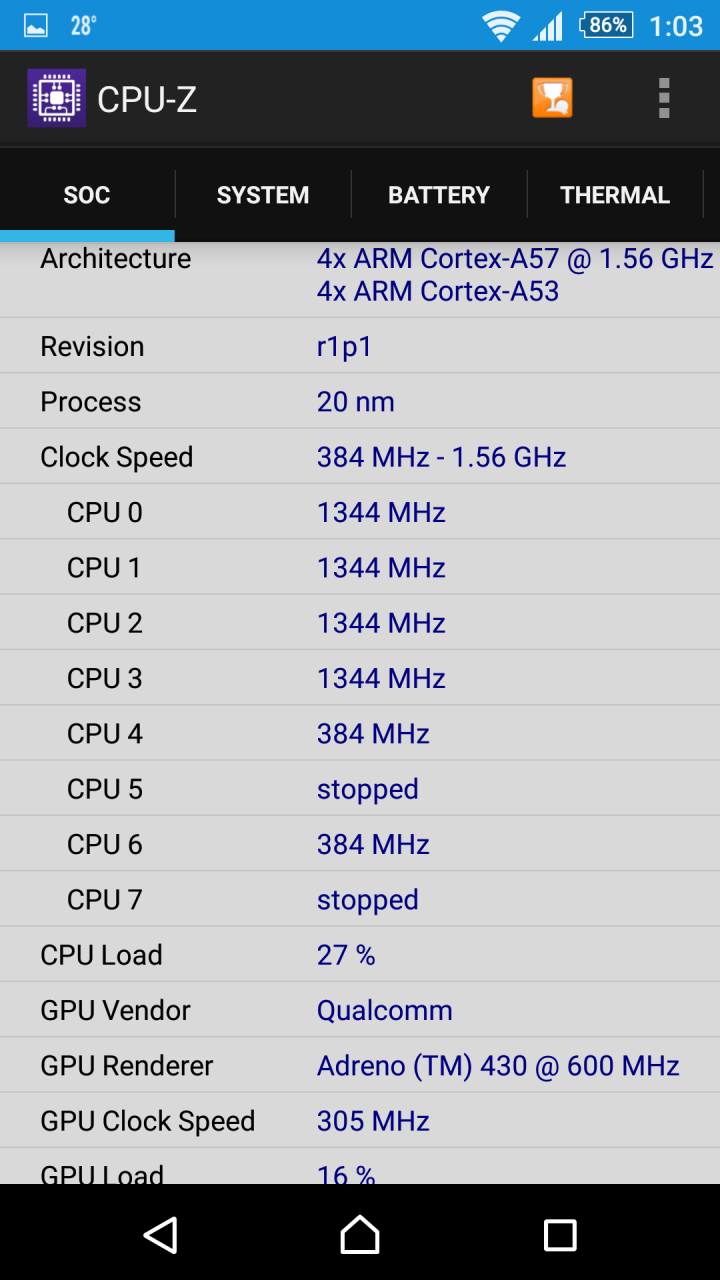Select the SOC tab
This screenshot has height=1280, width=720.
coord(87,195)
